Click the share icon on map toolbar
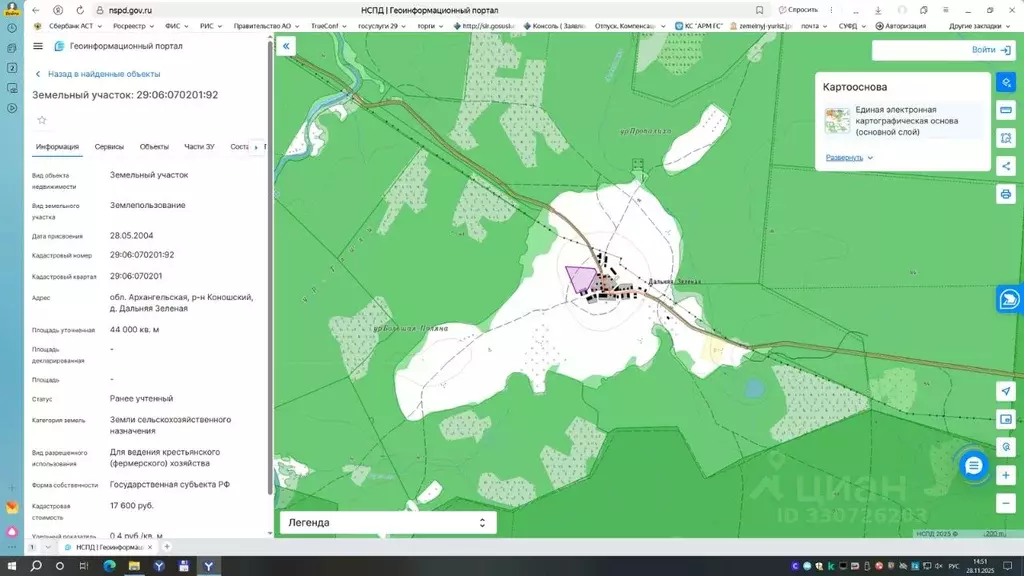The image size is (1024, 576). coord(1006,166)
